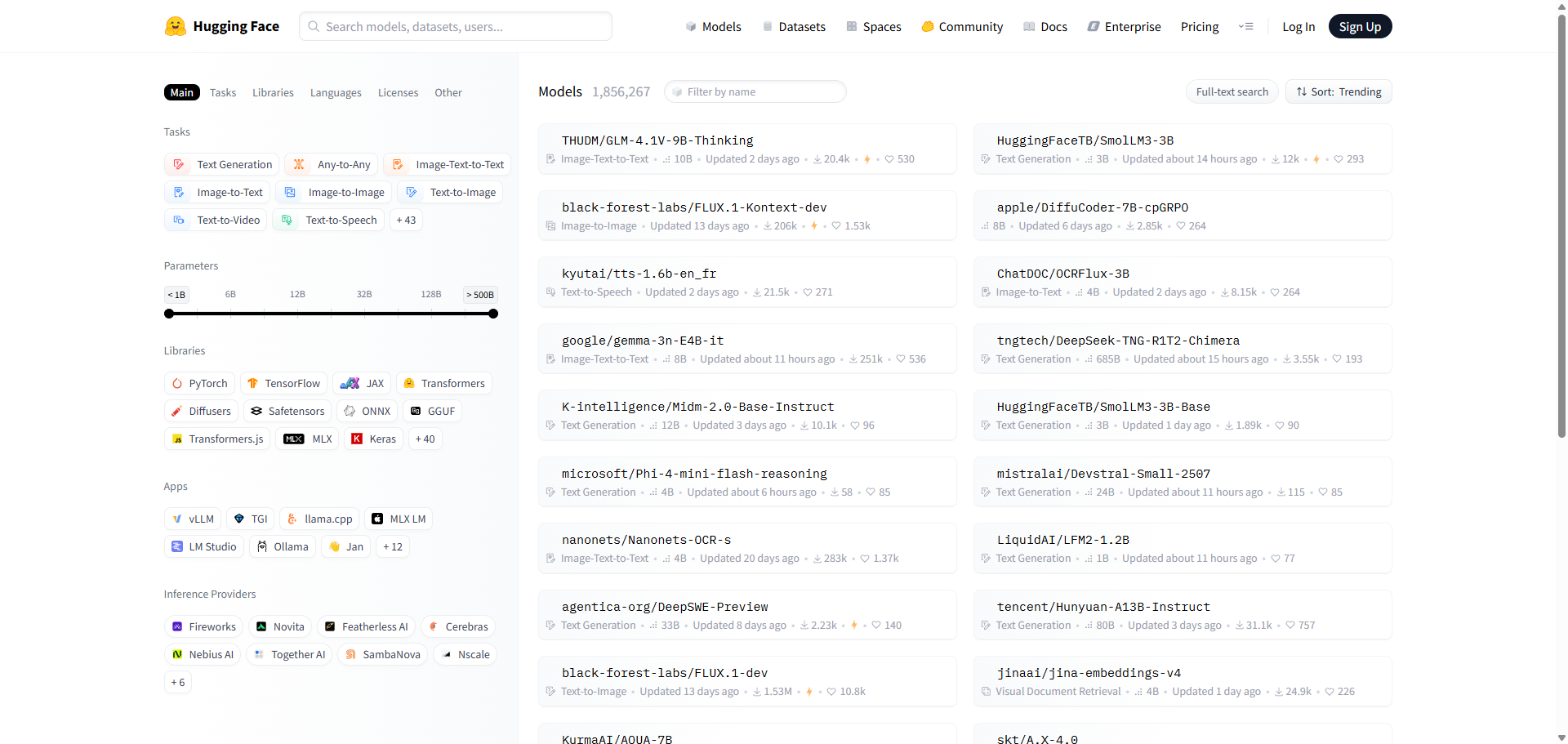Viewport: 1568px width, 744px height.
Task: Open the Community nav item
Action: 962,26
